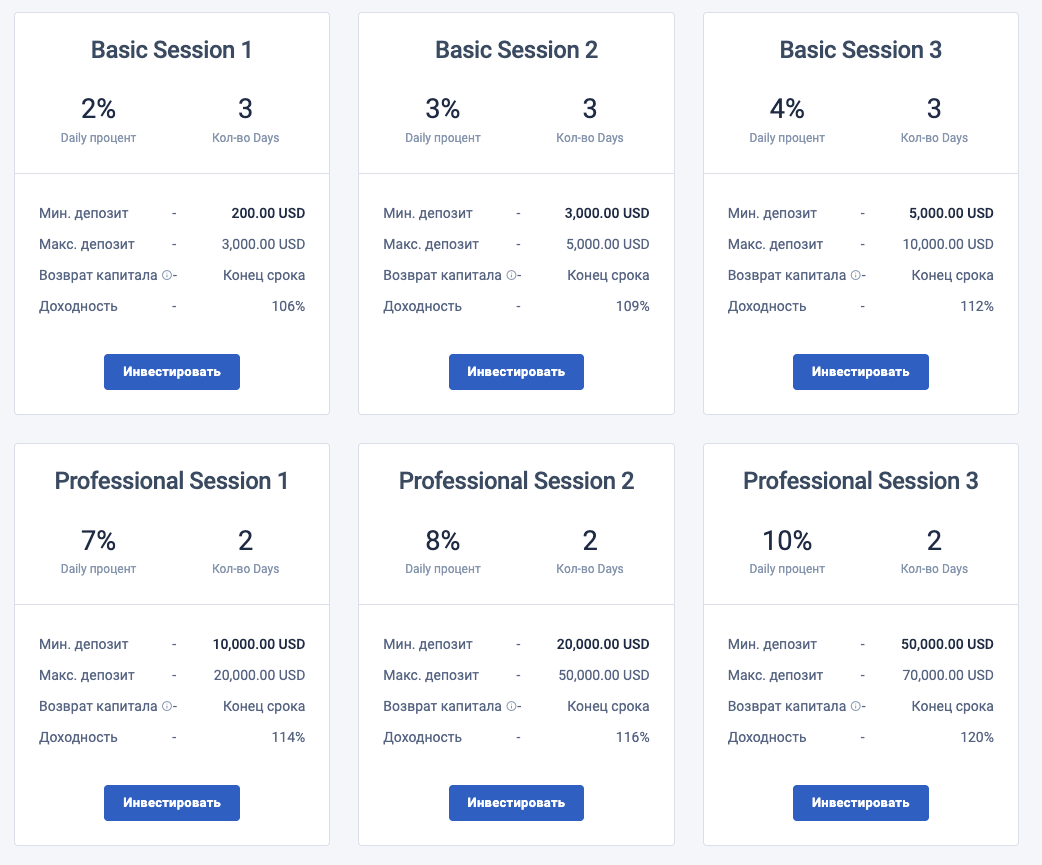Click info icon beside Возврат капитала in Basic Session 3
The width and height of the screenshot is (1042, 865).
coord(855,275)
